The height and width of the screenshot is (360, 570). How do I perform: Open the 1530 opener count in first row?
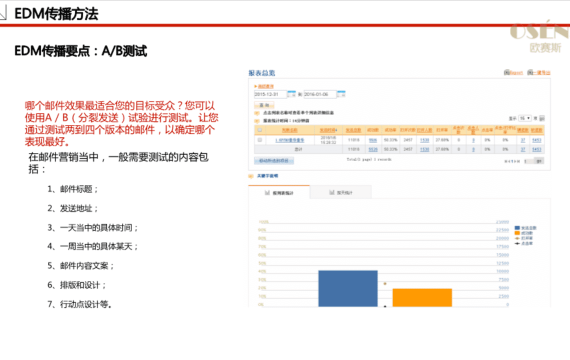424,140
